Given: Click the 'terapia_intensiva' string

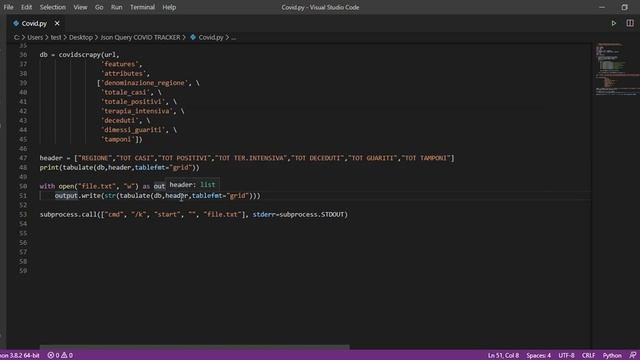Looking at the screenshot, I should click(x=138, y=111).
